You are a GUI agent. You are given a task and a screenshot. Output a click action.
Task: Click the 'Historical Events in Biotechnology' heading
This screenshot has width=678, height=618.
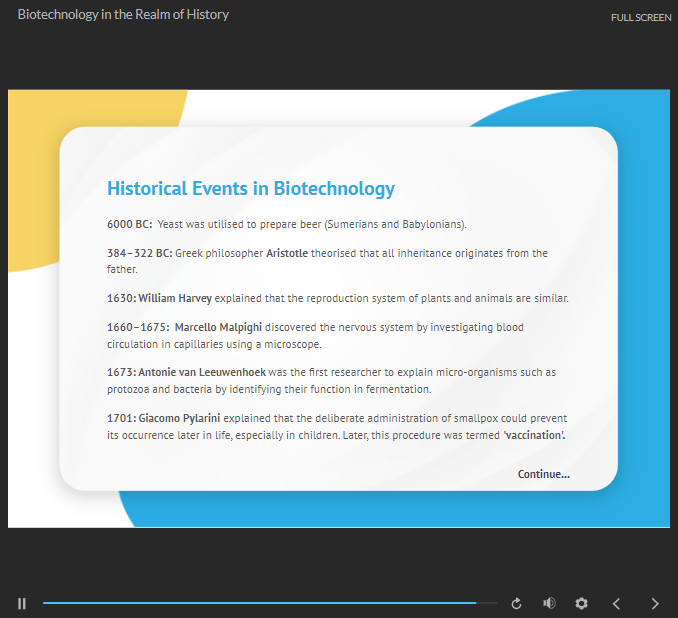pyautogui.click(x=250, y=189)
